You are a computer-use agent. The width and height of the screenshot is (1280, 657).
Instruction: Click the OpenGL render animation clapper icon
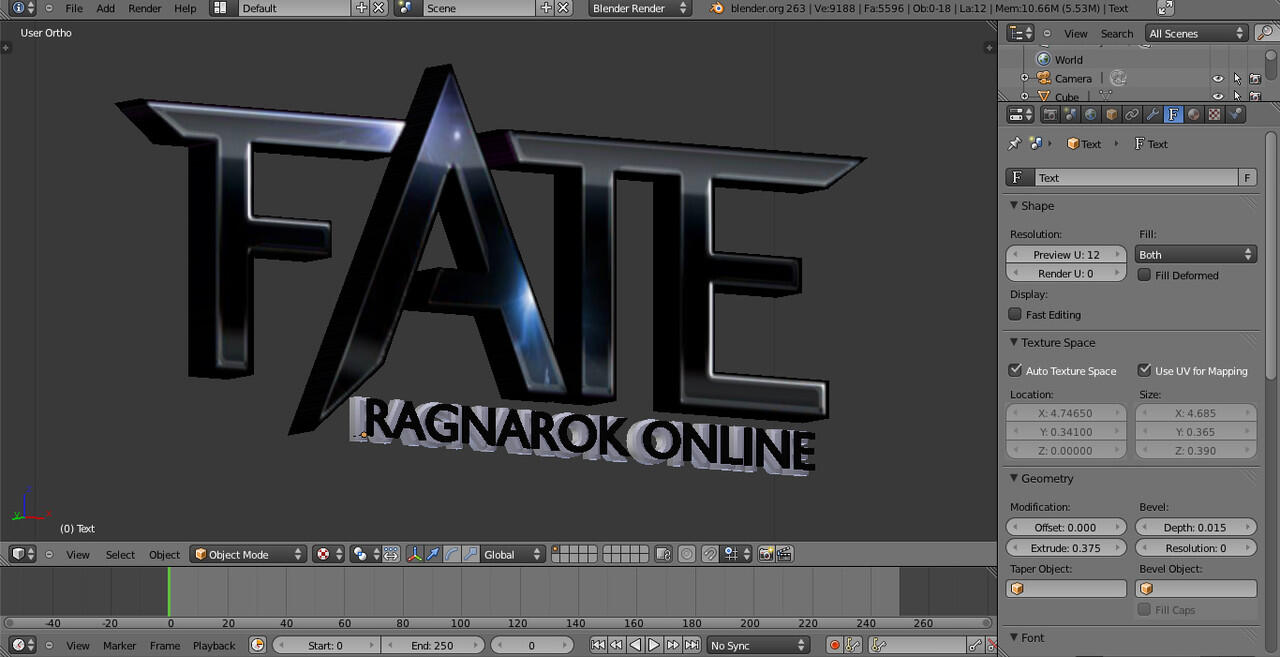[785, 554]
